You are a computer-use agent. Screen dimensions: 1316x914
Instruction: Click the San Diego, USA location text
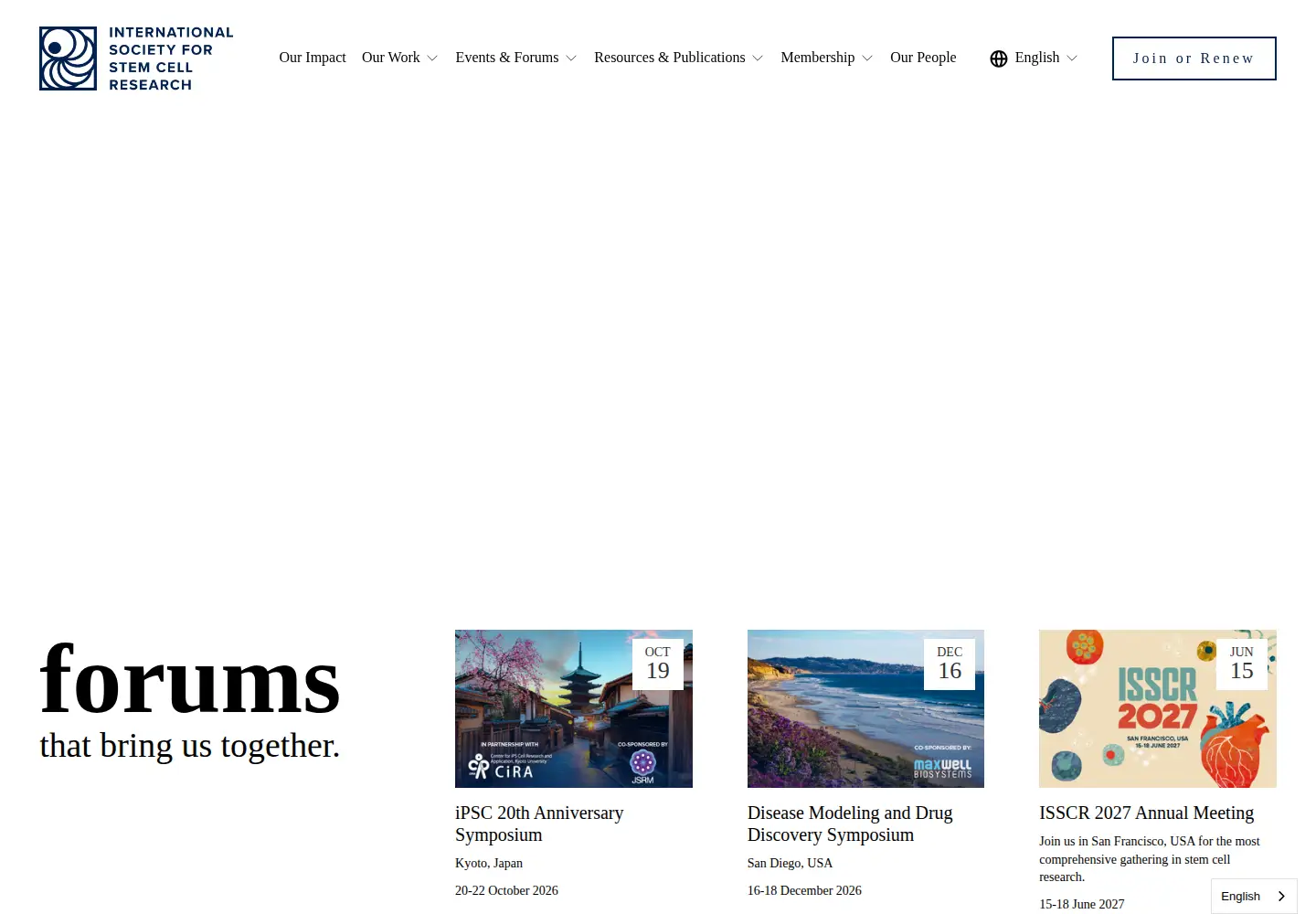coord(790,863)
